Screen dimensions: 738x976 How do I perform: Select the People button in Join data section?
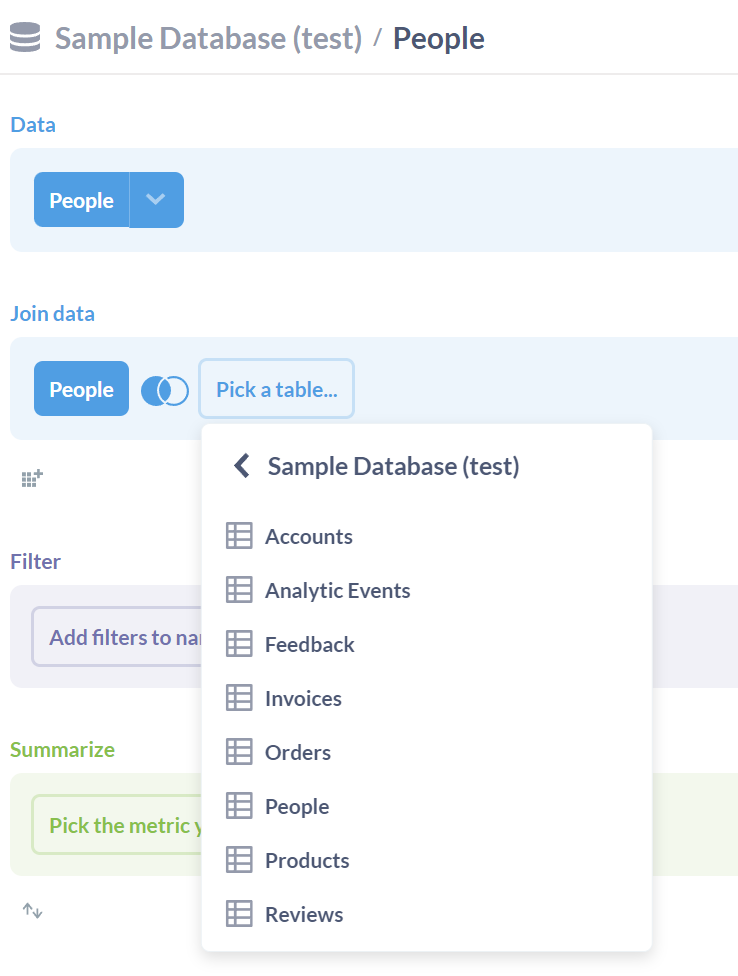point(81,389)
